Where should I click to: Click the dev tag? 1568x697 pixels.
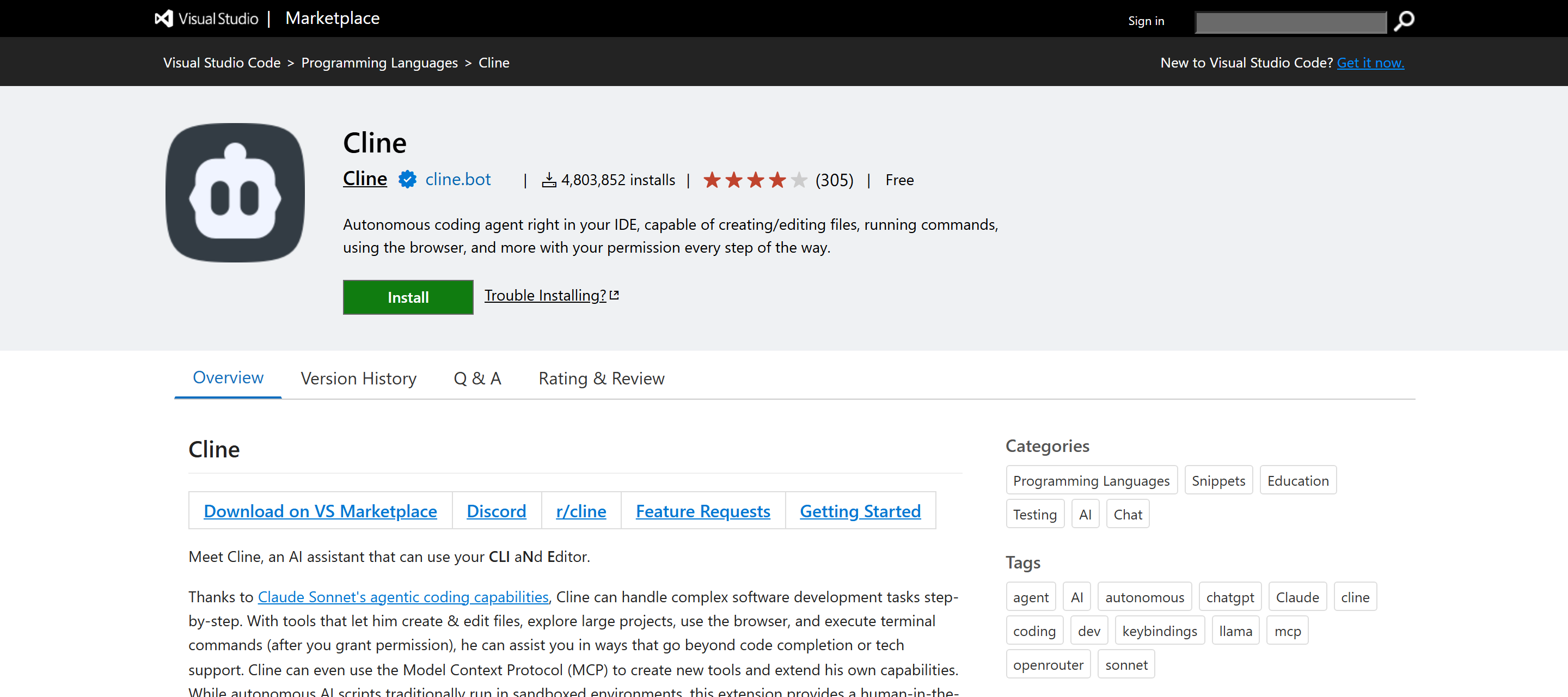[1088, 631]
